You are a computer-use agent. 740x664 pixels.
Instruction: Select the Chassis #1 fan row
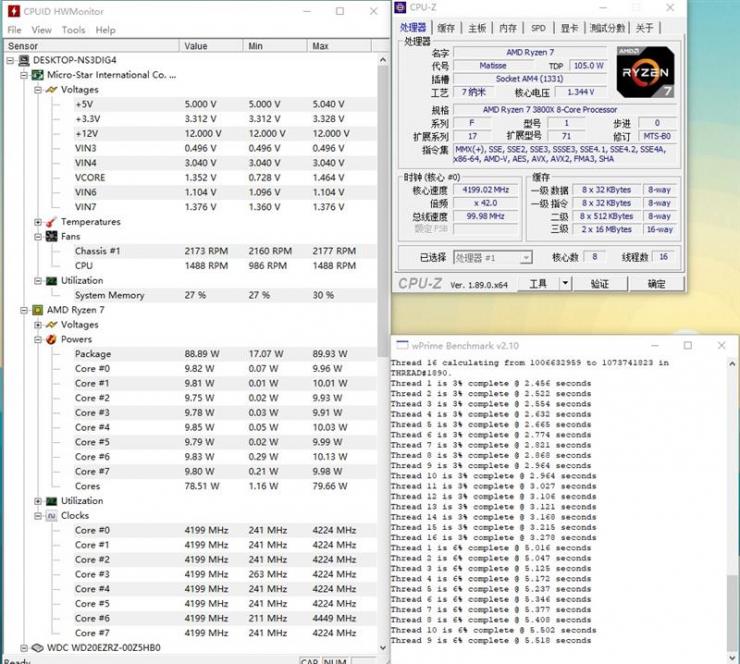pyautogui.click(x=225, y=251)
